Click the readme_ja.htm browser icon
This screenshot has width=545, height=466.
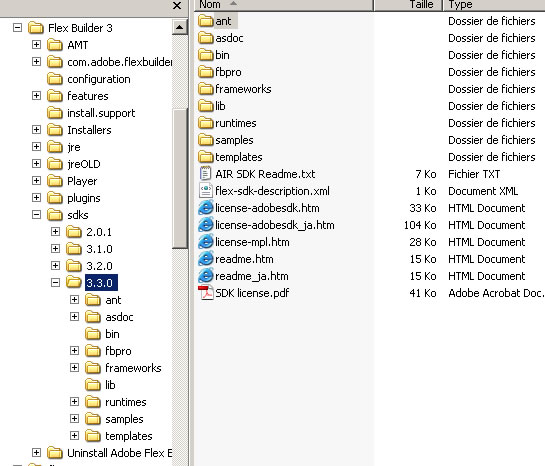coord(205,276)
